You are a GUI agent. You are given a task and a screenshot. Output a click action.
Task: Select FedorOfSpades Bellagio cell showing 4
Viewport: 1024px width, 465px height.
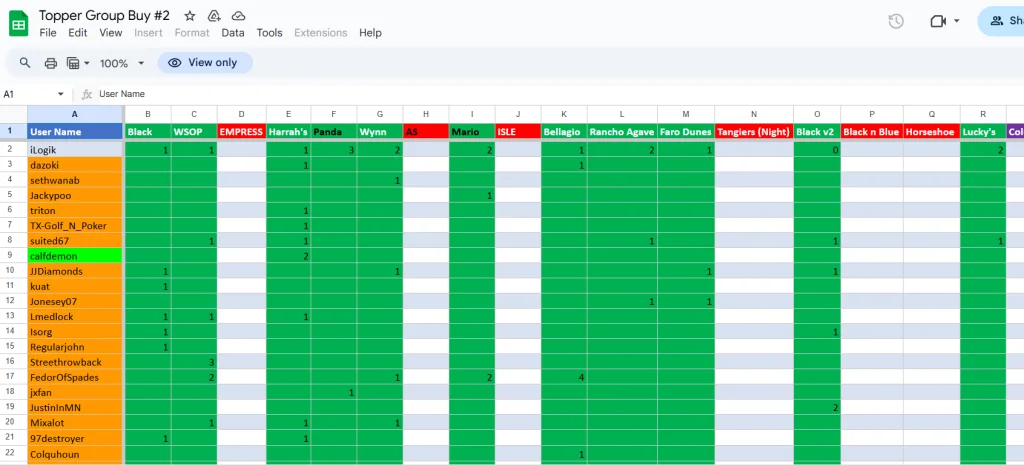point(564,377)
